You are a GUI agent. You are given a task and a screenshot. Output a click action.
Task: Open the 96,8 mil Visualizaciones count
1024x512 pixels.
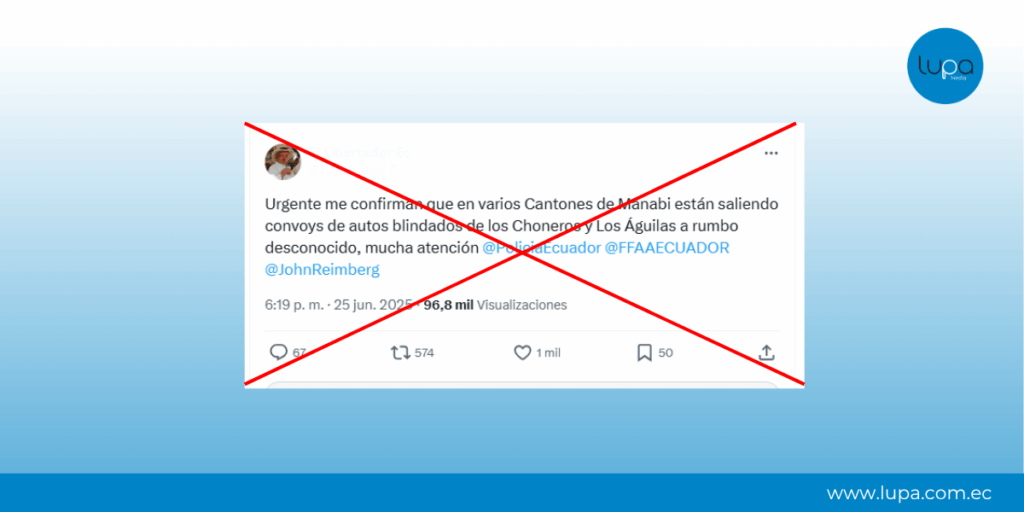[495, 305]
